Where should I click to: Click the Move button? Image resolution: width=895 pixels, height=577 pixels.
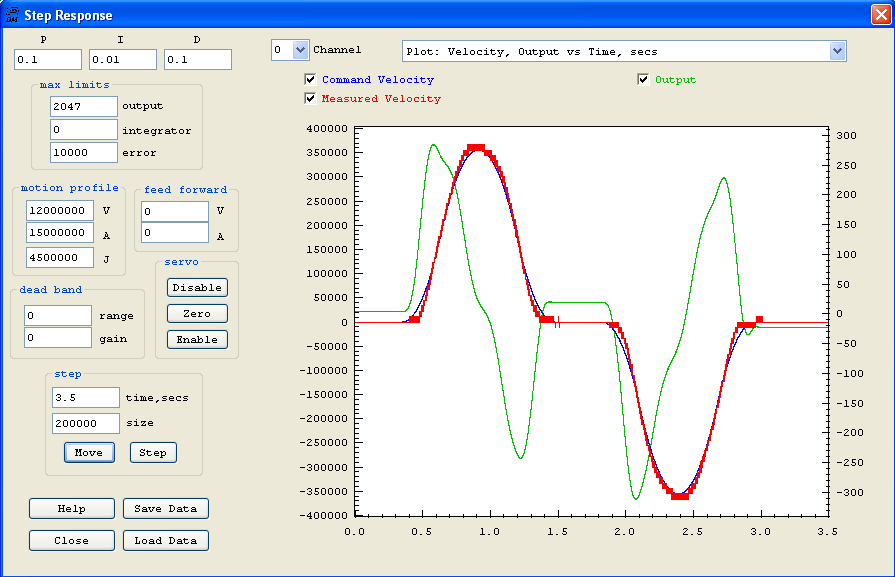tap(89, 452)
